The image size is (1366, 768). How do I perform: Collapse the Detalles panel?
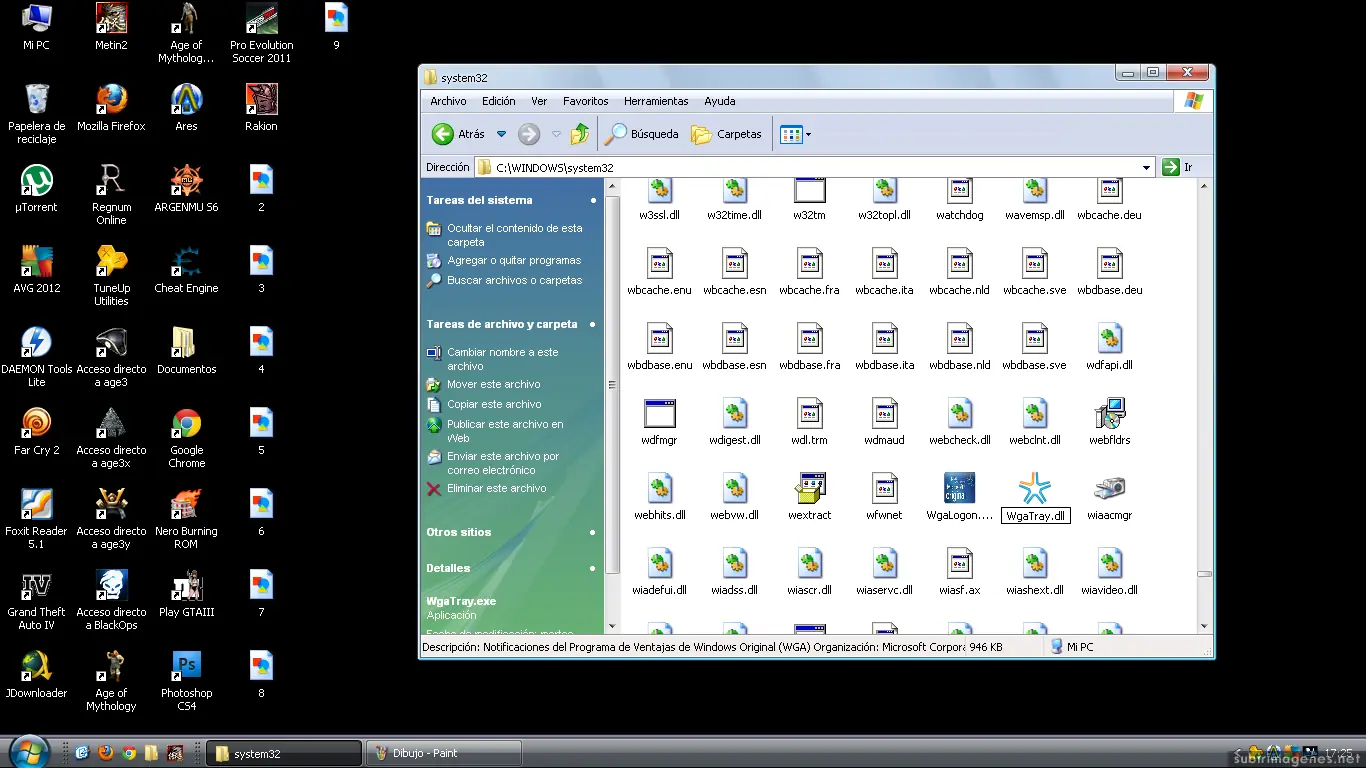tap(593, 568)
